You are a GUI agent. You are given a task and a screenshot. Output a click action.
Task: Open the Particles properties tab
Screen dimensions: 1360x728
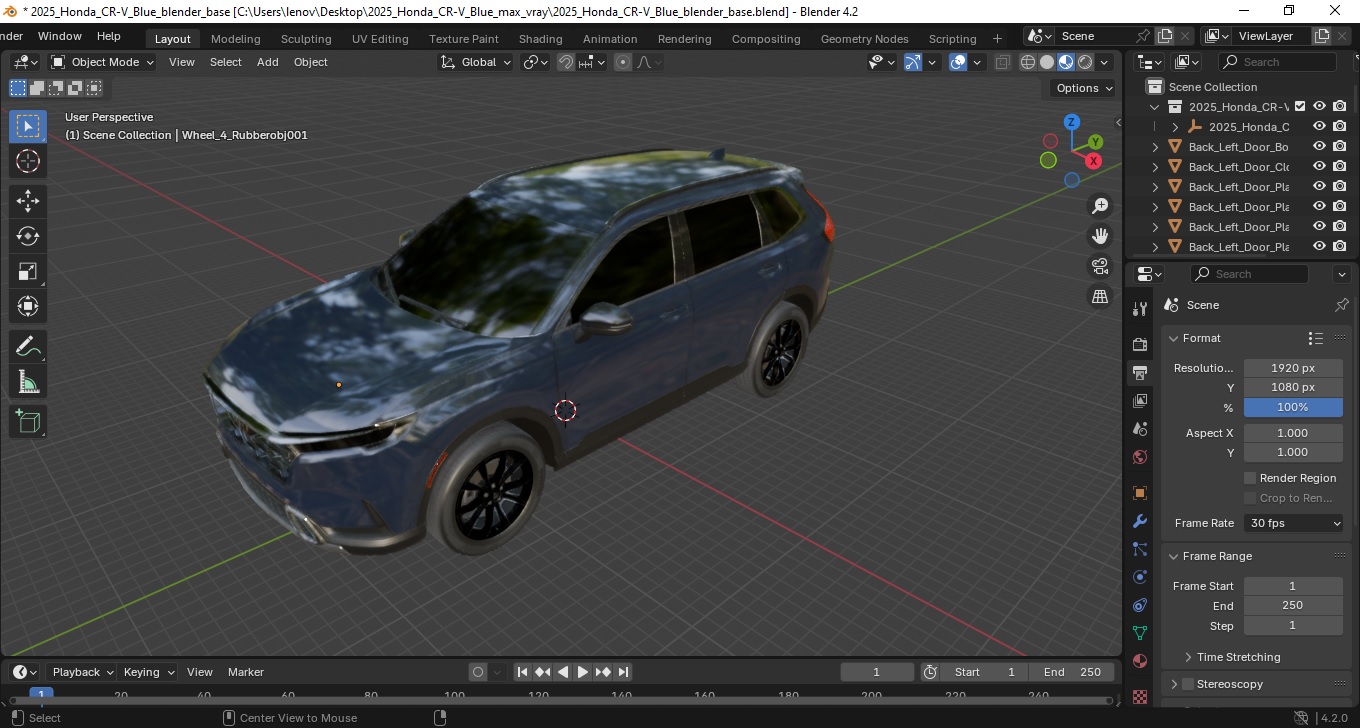point(1139,549)
